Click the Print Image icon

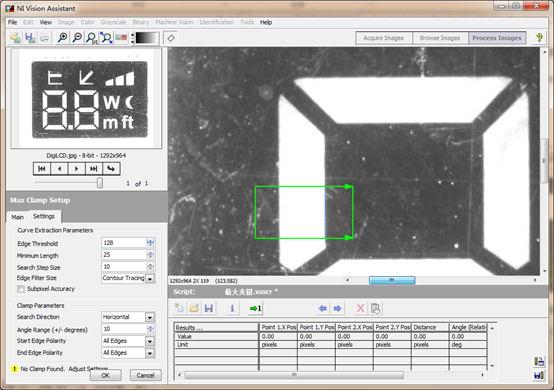click(44, 38)
